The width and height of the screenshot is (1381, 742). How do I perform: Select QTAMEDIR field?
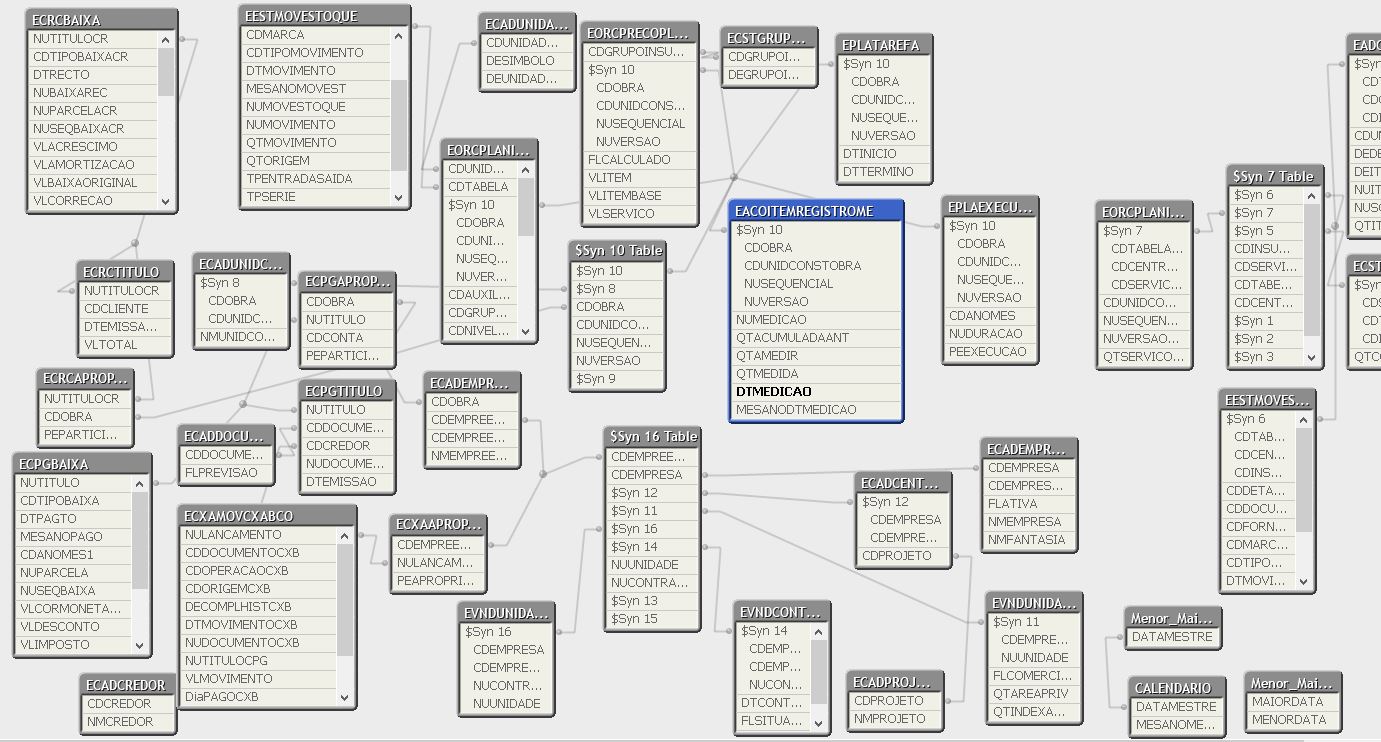click(x=816, y=356)
